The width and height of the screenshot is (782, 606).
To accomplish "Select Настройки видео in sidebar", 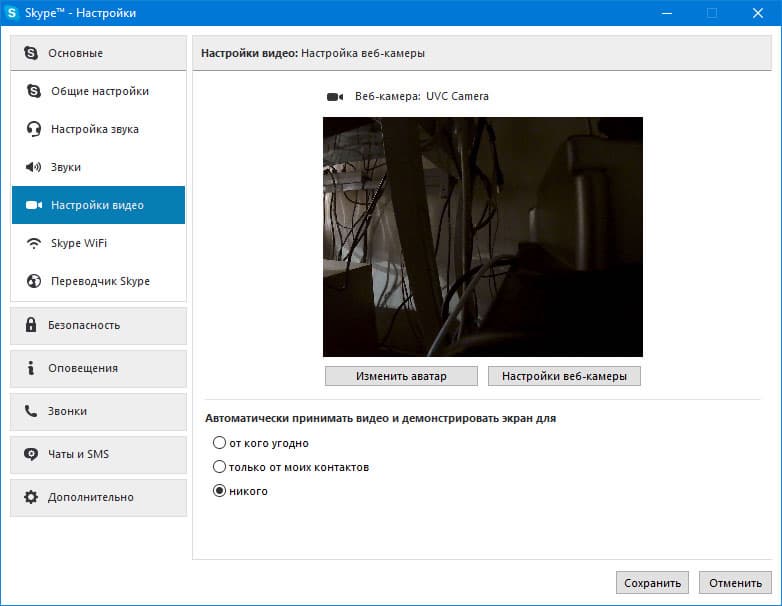I will 98,205.
